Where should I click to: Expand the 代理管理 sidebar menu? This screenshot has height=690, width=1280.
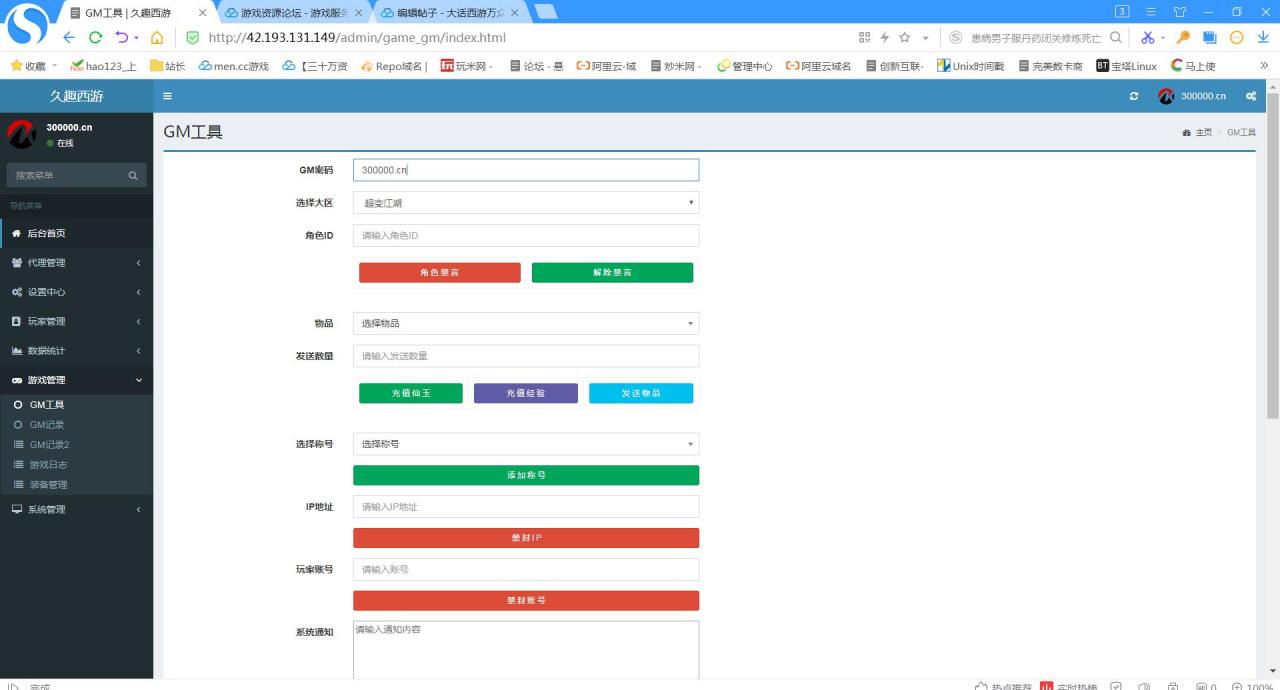pyautogui.click(x=76, y=263)
